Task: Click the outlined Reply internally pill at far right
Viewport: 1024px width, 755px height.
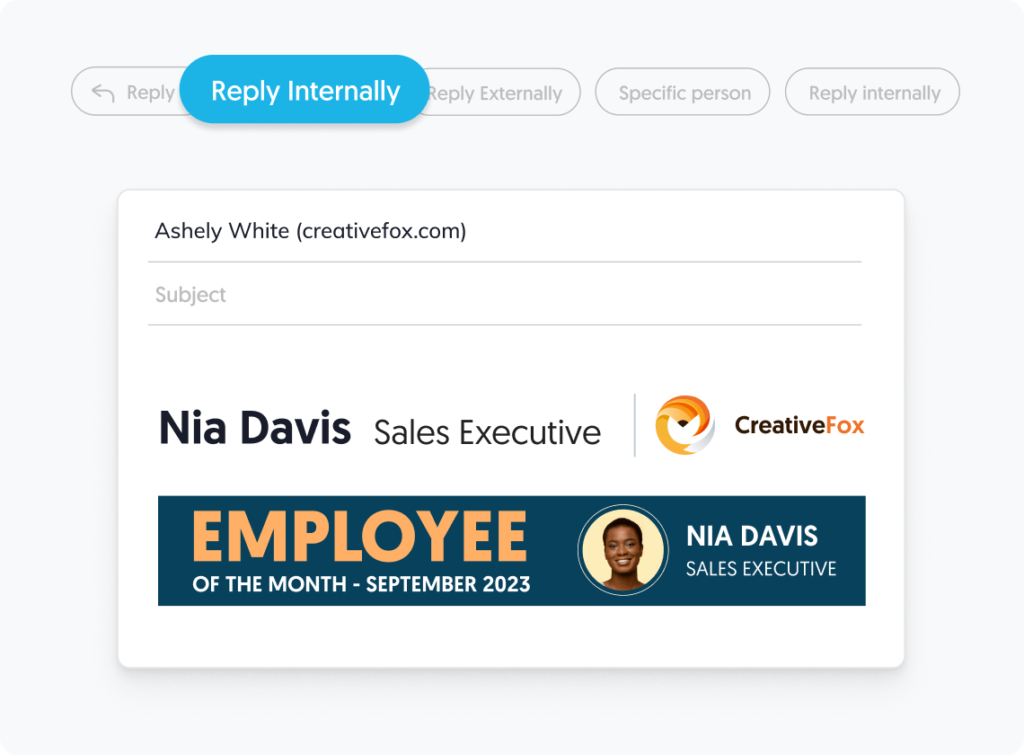Action: [873, 93]
